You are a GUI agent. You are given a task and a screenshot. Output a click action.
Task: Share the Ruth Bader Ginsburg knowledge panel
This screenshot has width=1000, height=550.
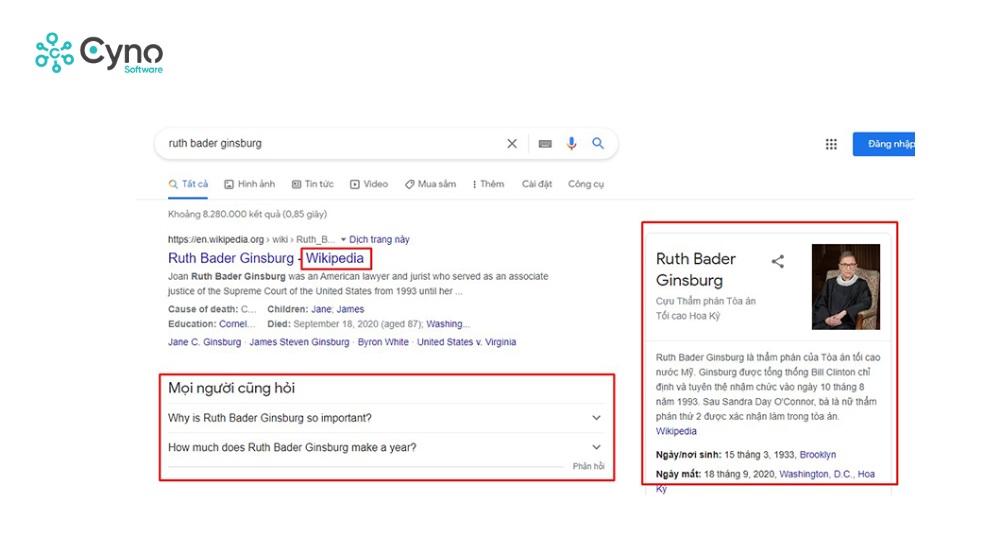pyautogui.click(x=778, y=262)
